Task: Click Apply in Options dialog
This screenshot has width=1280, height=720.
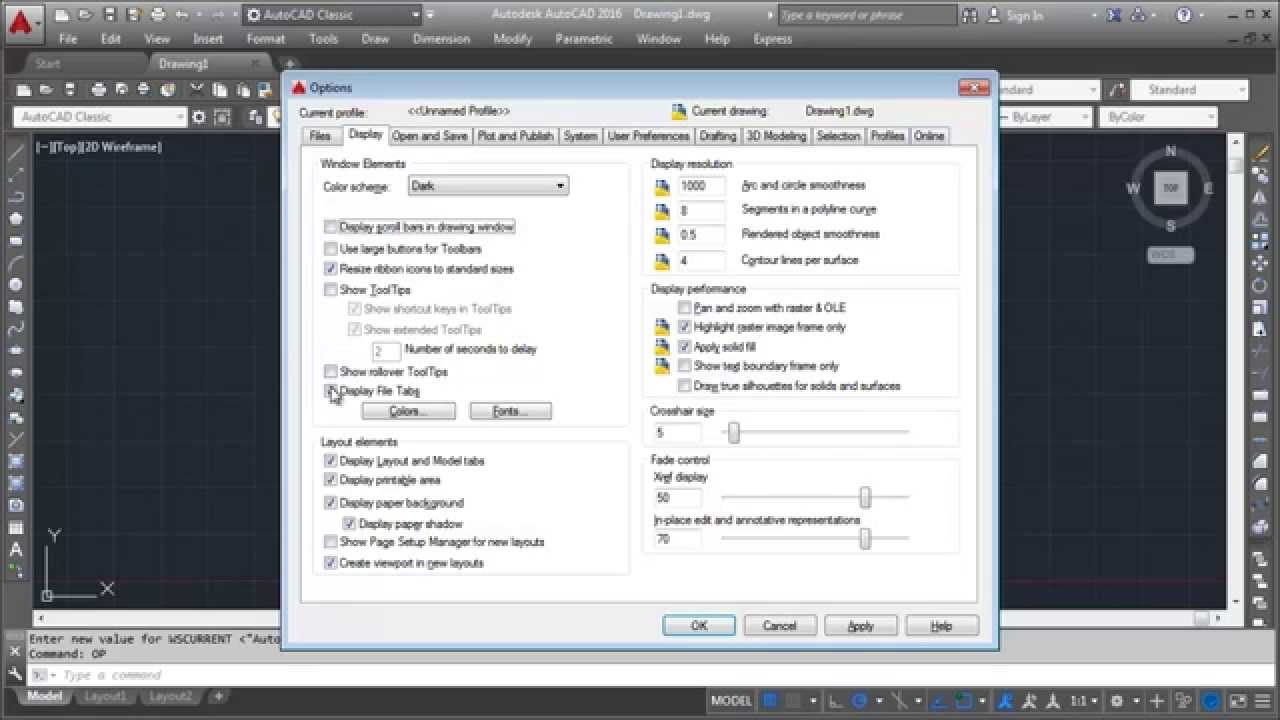Action: [x=861, y=626]
